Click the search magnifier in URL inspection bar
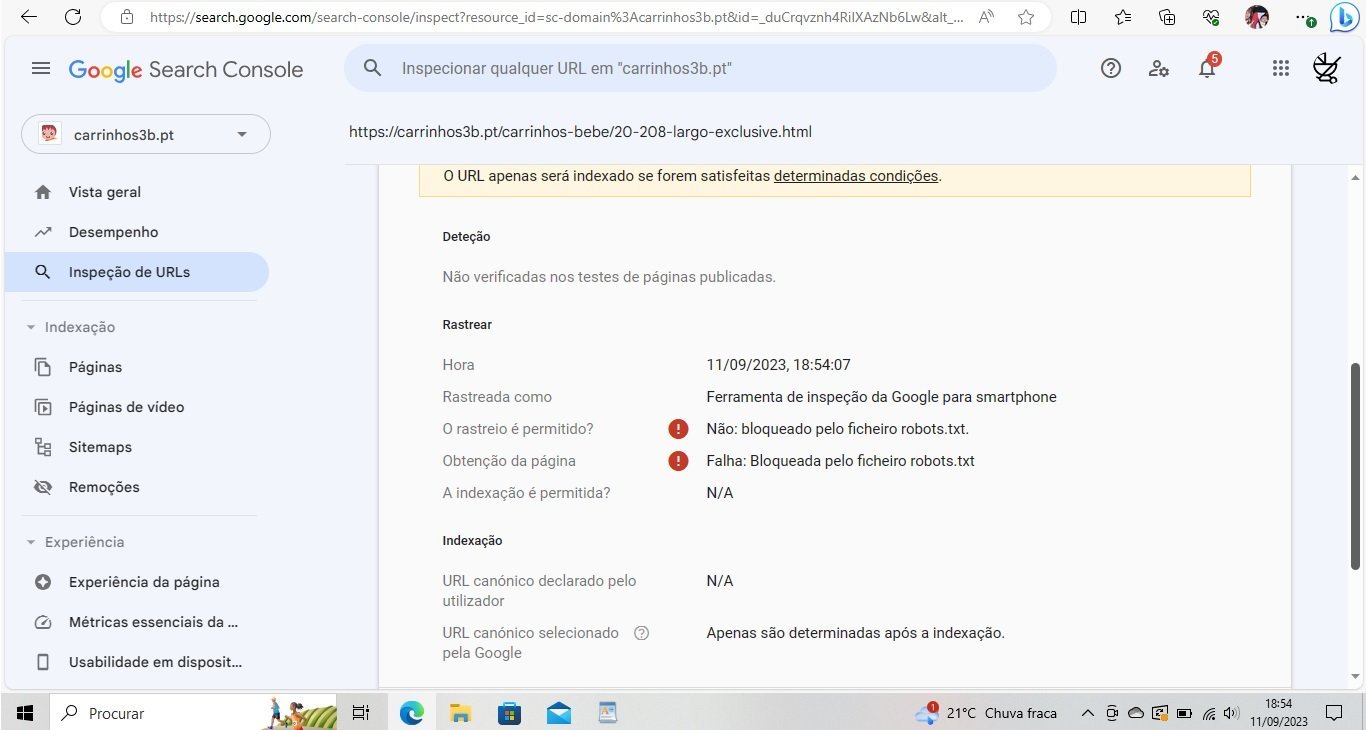This screenshot has width=1366, height=730. tap(372, 69)
